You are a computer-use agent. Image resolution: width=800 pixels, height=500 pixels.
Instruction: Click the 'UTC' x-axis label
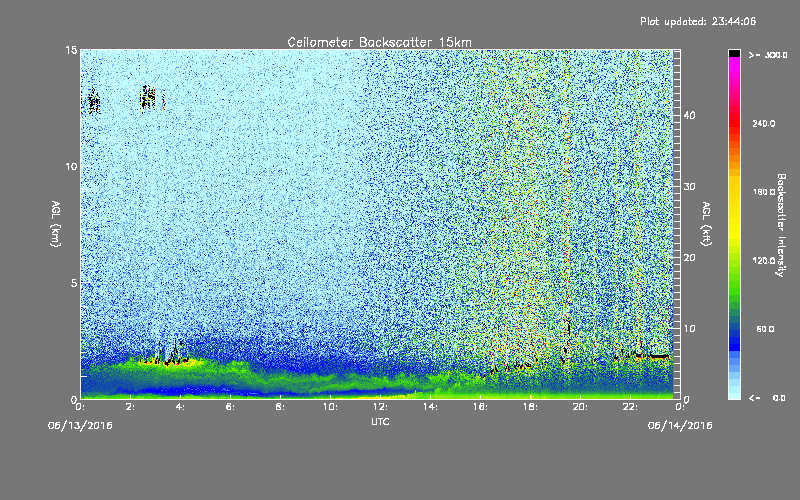380,421
